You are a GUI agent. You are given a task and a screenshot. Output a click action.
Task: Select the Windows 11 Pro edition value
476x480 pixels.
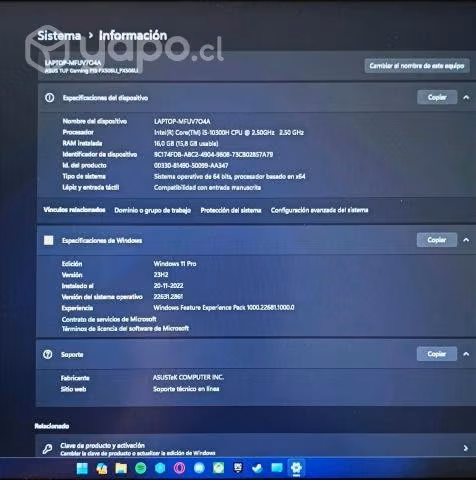pos(175,264)
